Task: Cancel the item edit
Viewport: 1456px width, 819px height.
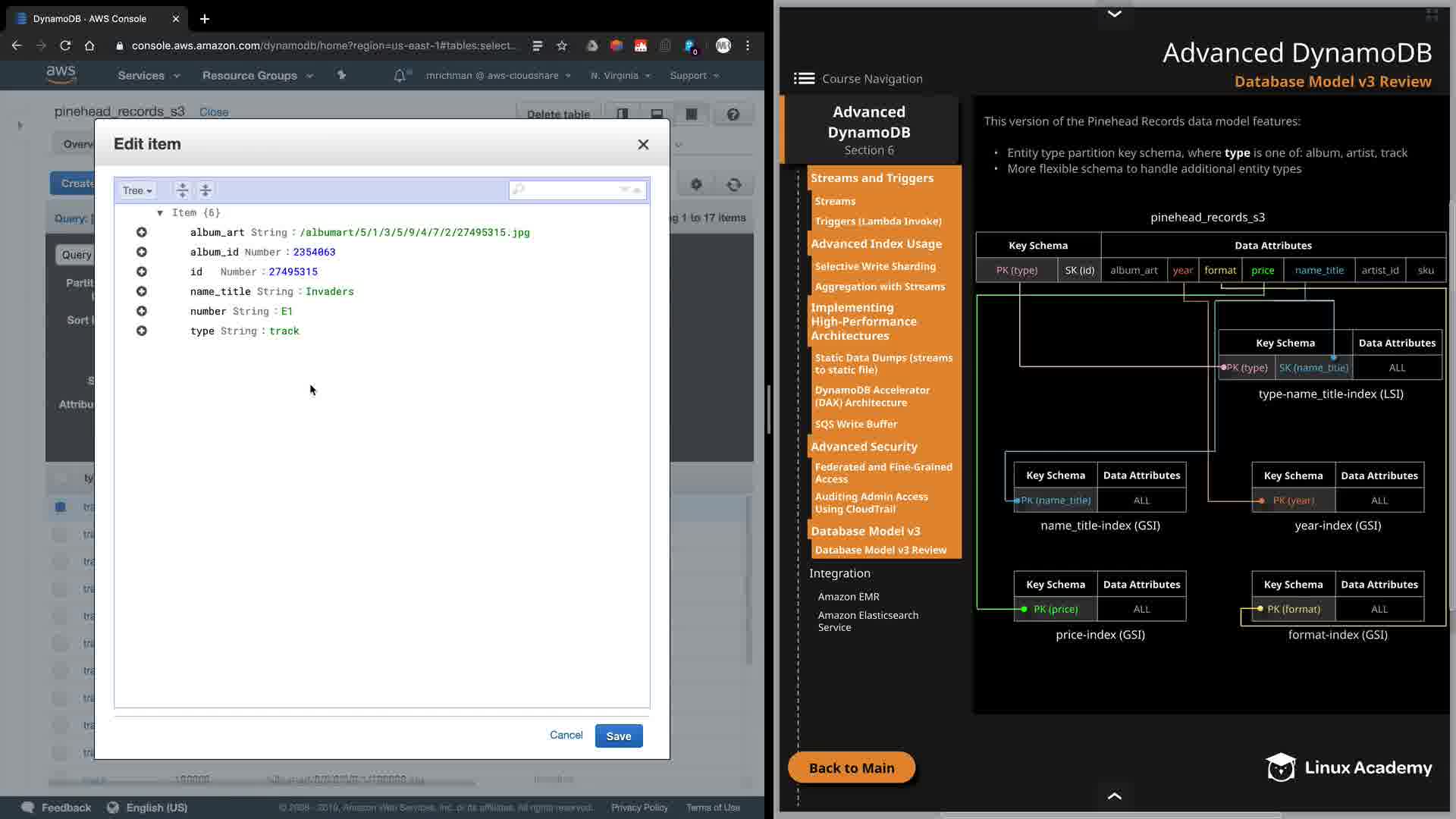Action: (566, 735)
